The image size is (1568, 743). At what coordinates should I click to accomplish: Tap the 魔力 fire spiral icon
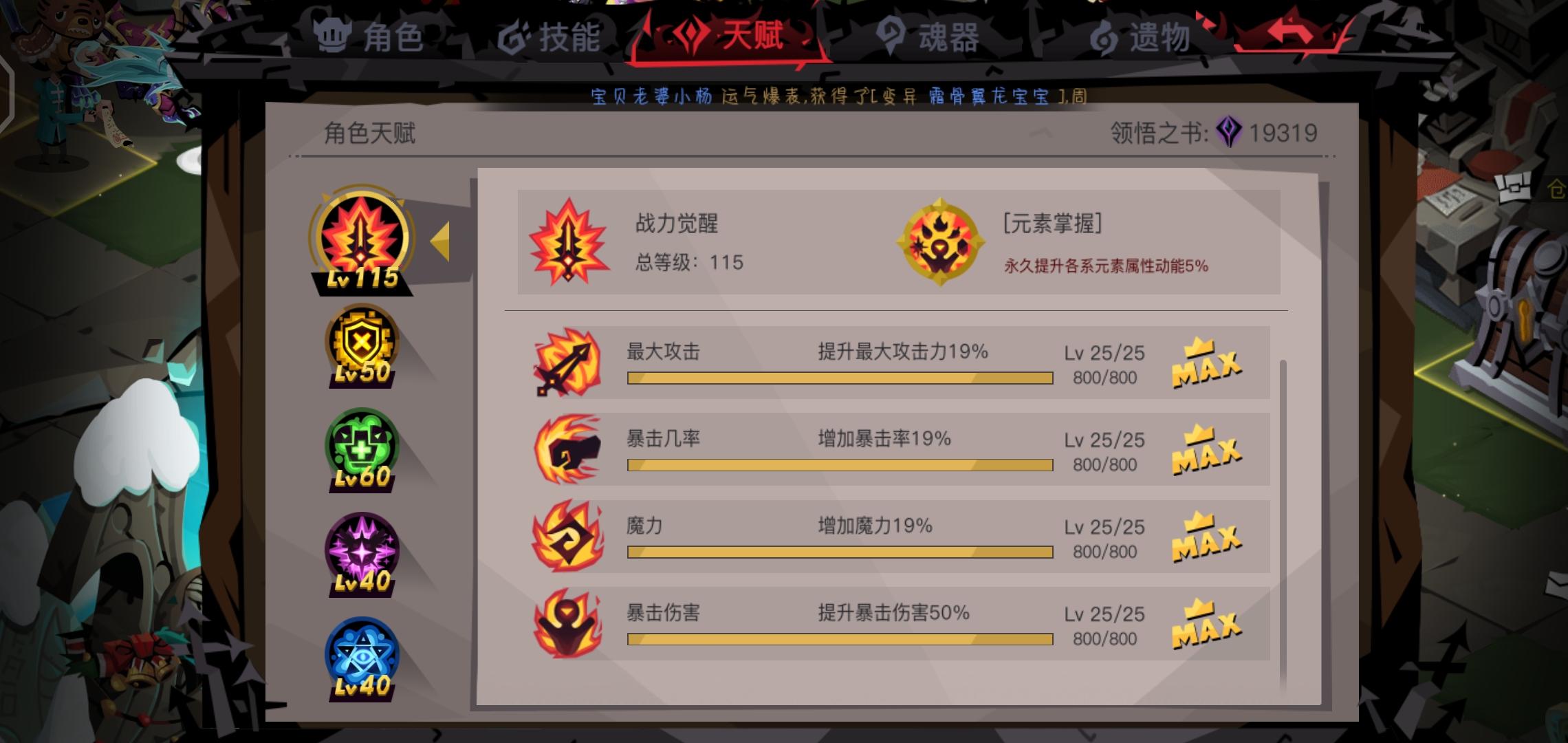pyautogui.click(x=567, y=536)
